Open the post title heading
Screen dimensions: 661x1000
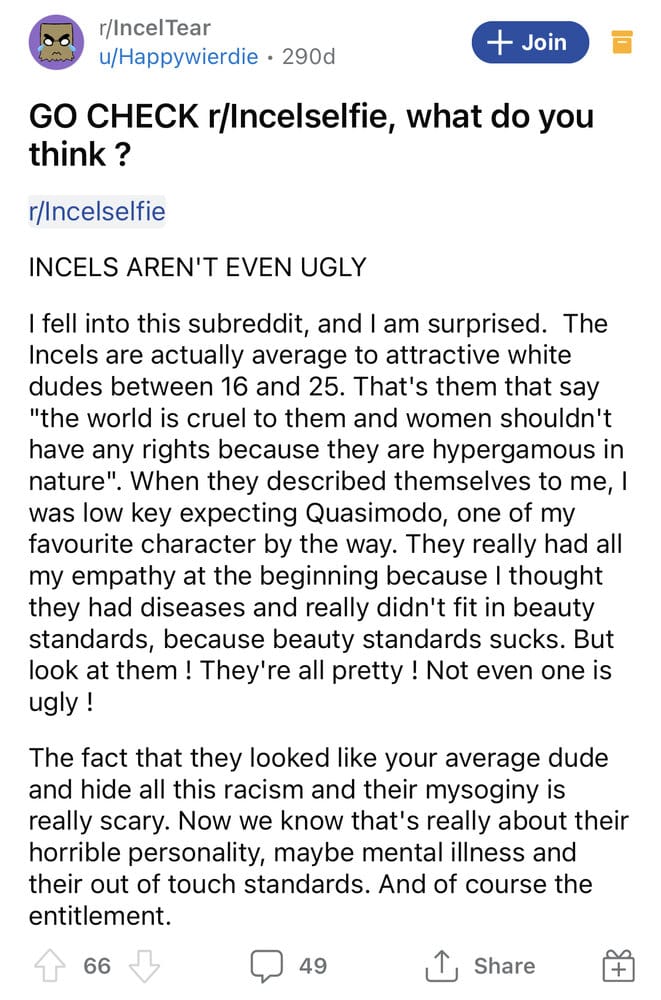[310, 135]
